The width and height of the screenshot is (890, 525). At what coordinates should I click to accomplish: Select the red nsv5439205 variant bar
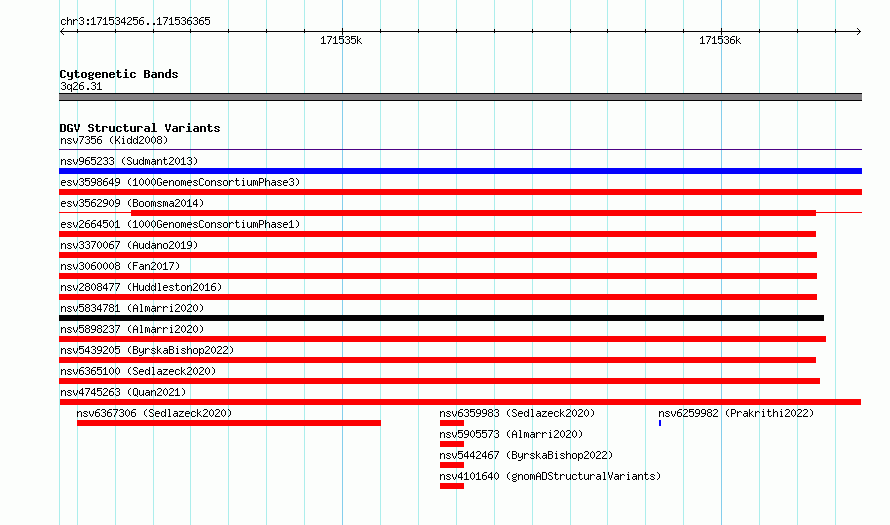438,360
